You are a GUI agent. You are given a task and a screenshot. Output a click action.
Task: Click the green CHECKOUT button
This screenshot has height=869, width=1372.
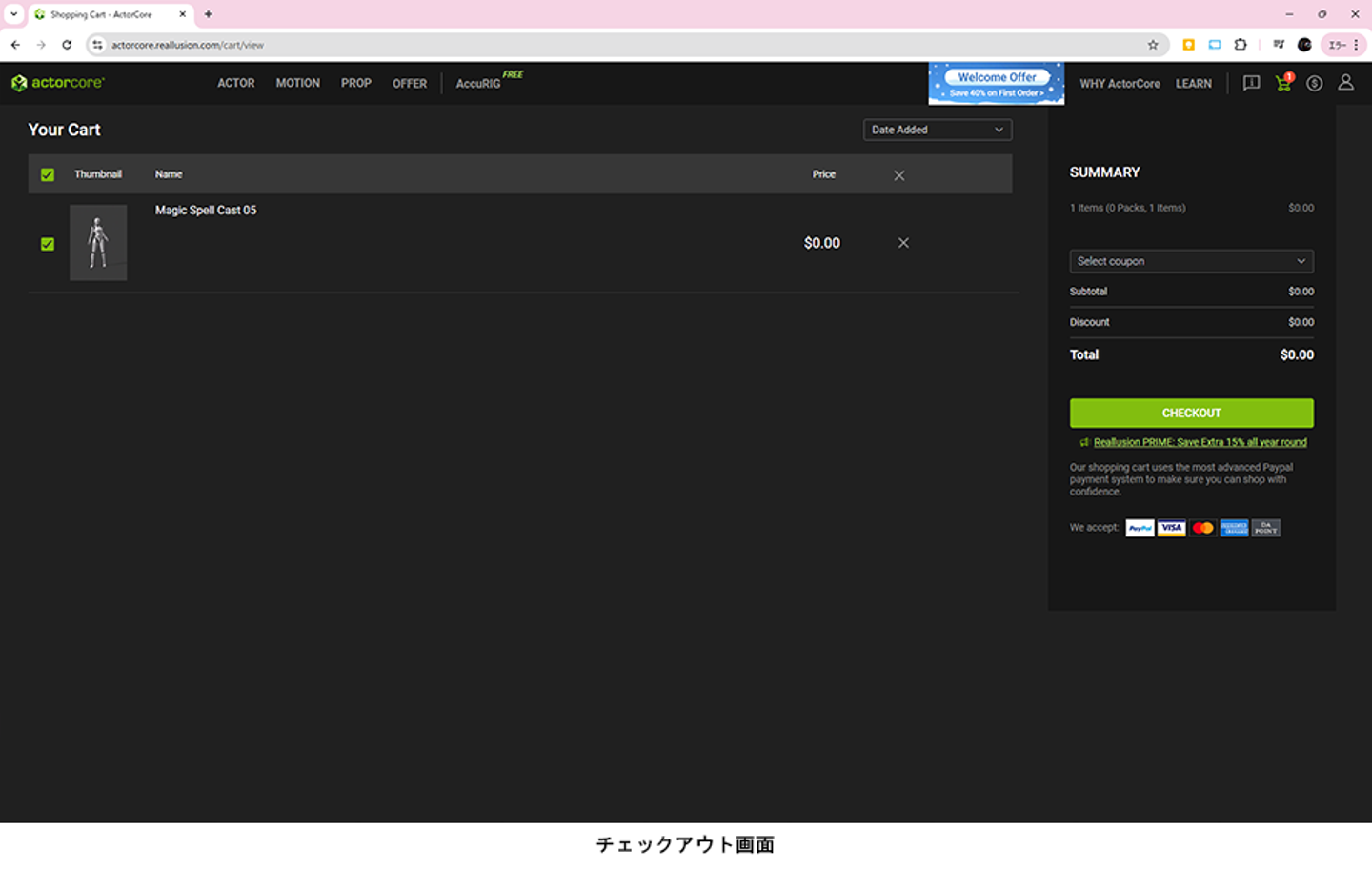point(1191,413)
